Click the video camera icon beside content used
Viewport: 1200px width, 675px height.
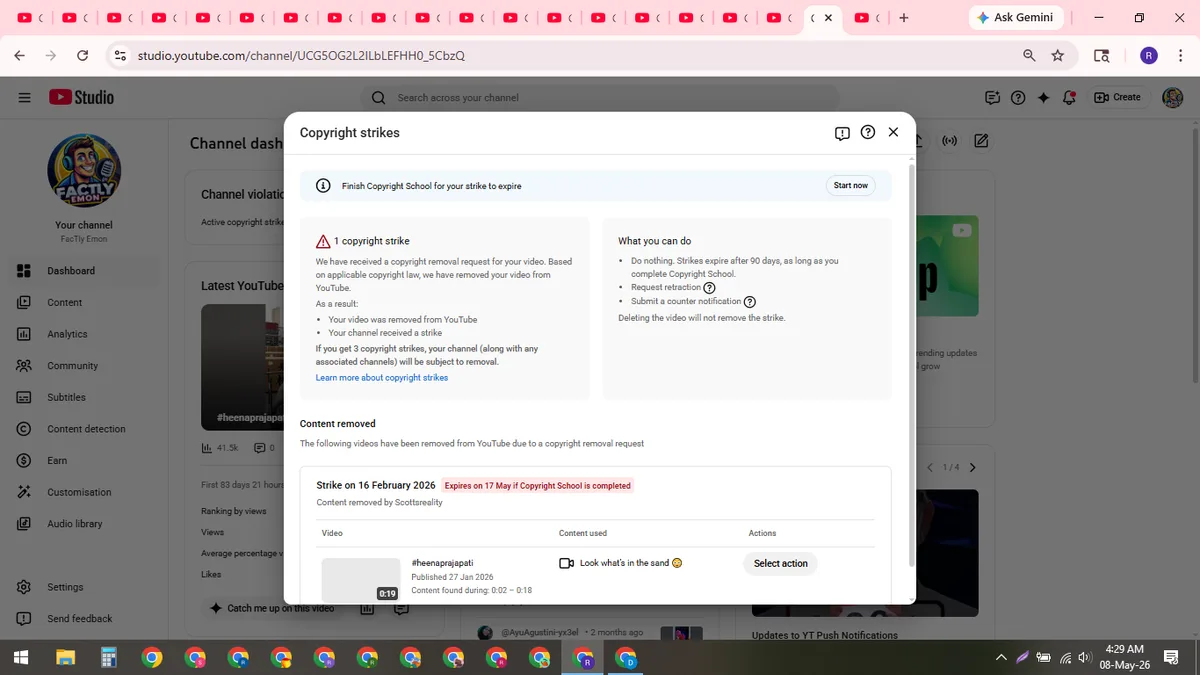pyautogui.click(x=566, y=563)
